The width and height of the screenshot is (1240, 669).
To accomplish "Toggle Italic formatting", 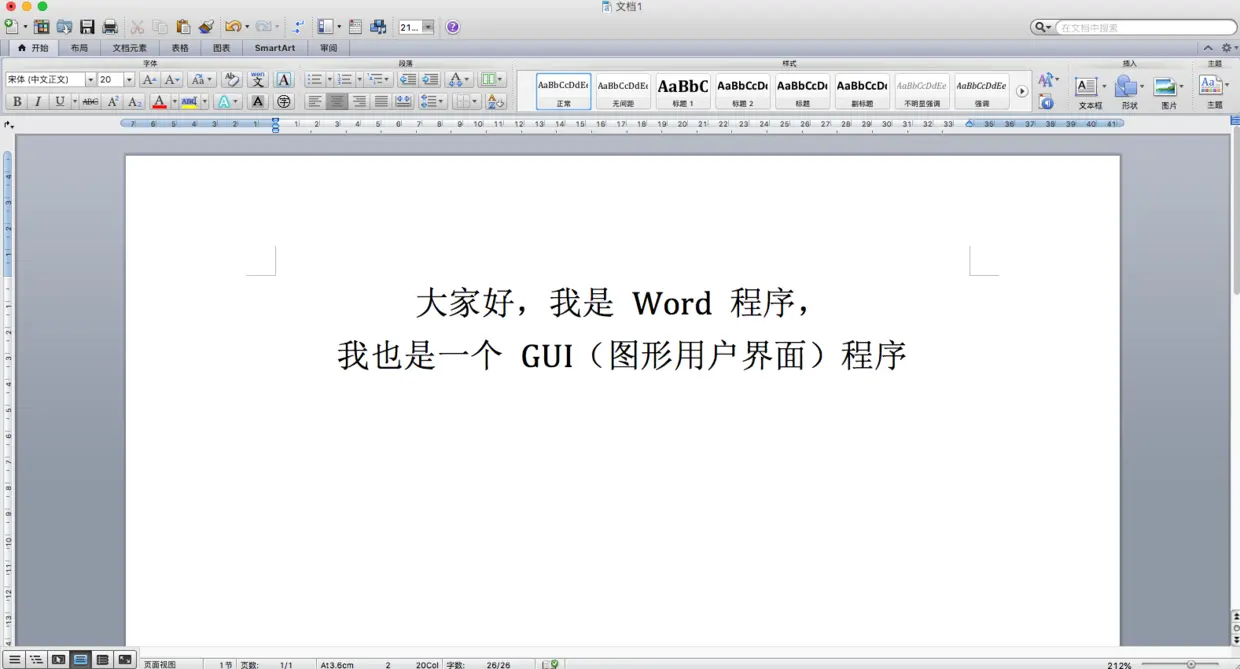I will pyautogui.click(x=38, y=101).
